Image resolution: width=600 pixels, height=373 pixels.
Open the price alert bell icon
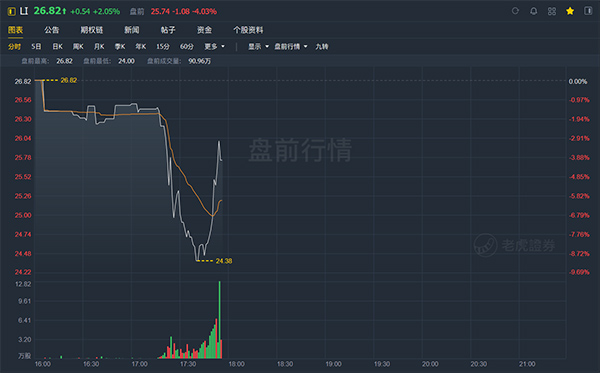point(533,11)
